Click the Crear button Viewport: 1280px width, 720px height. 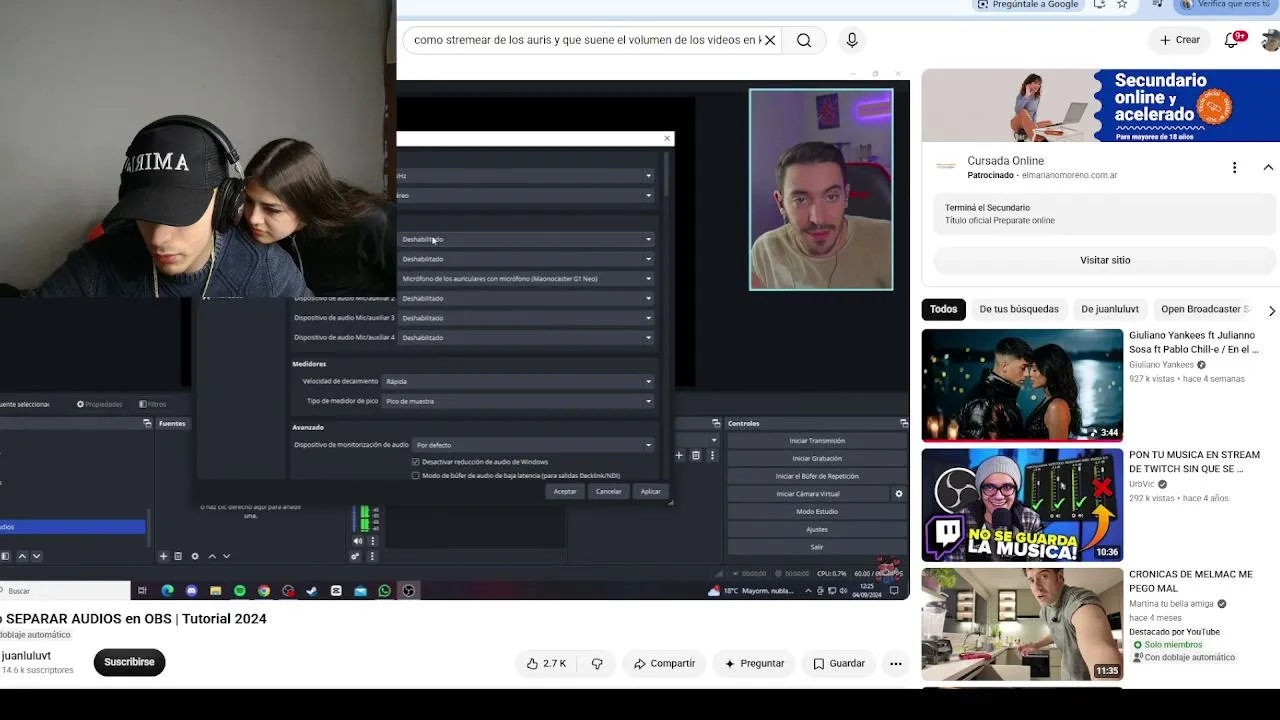[1180, 40]
